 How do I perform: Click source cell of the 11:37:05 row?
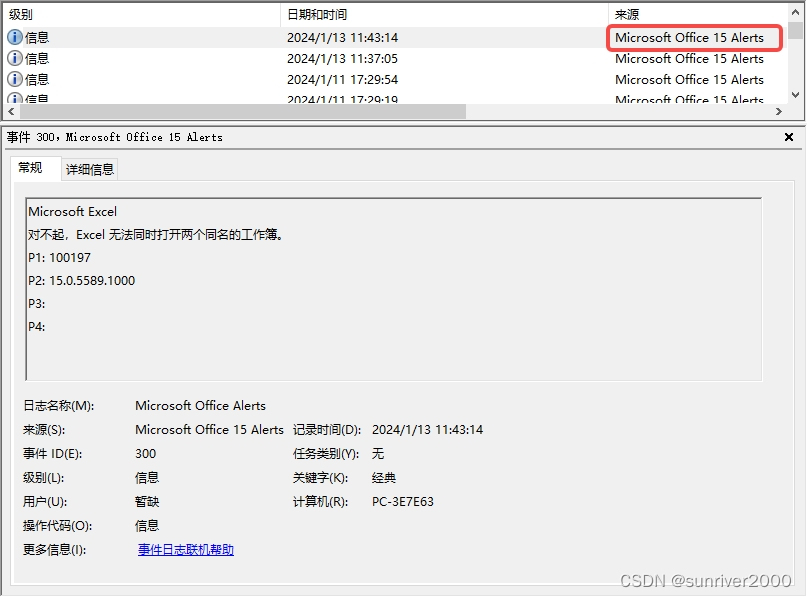[x=689, y=59]
